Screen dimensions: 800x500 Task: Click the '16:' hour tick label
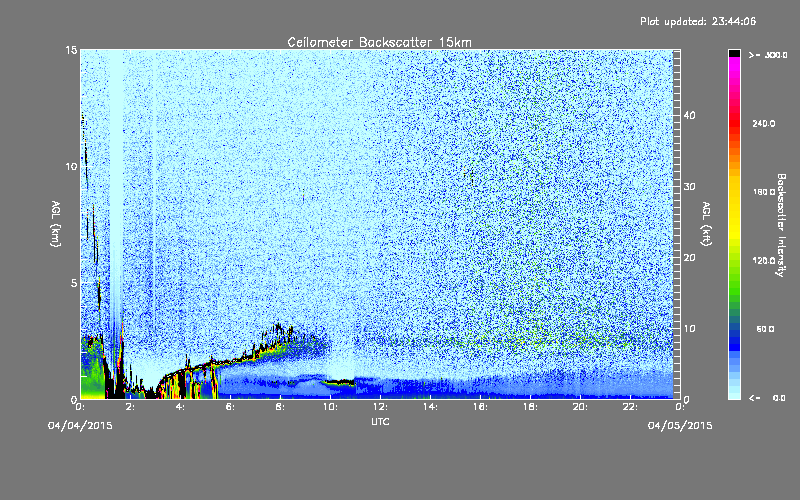pyautogui.click(x=480, y=407)
